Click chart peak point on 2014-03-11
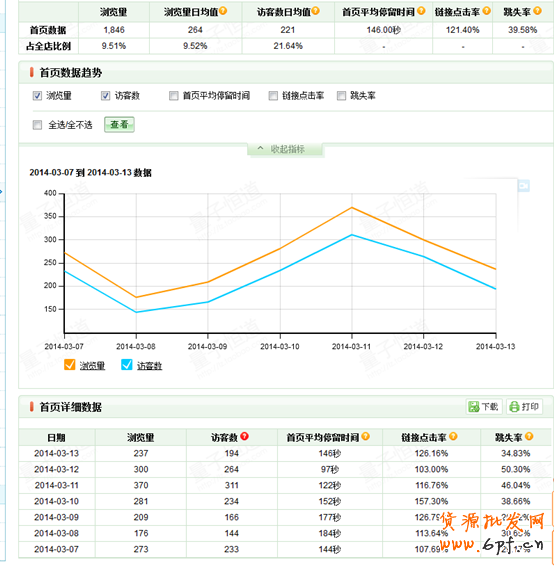 click(352, 208)
